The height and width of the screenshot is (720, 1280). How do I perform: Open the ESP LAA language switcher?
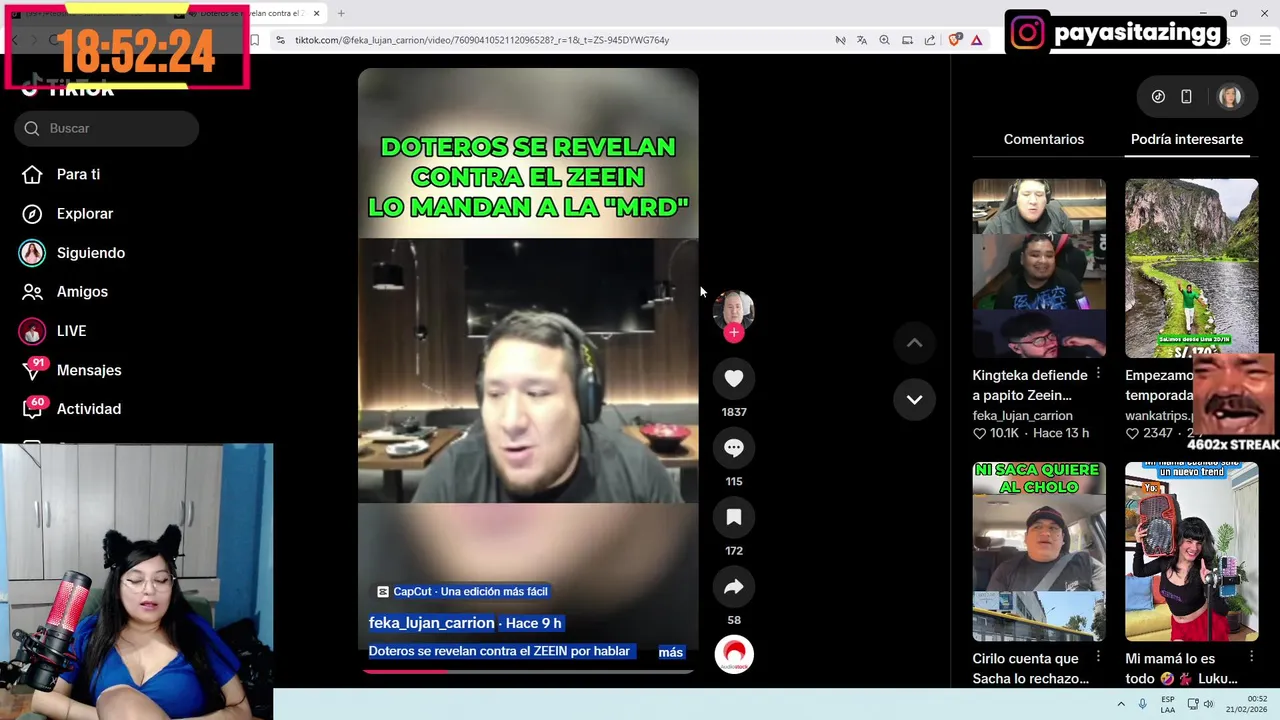click(x=1168, y=704)
